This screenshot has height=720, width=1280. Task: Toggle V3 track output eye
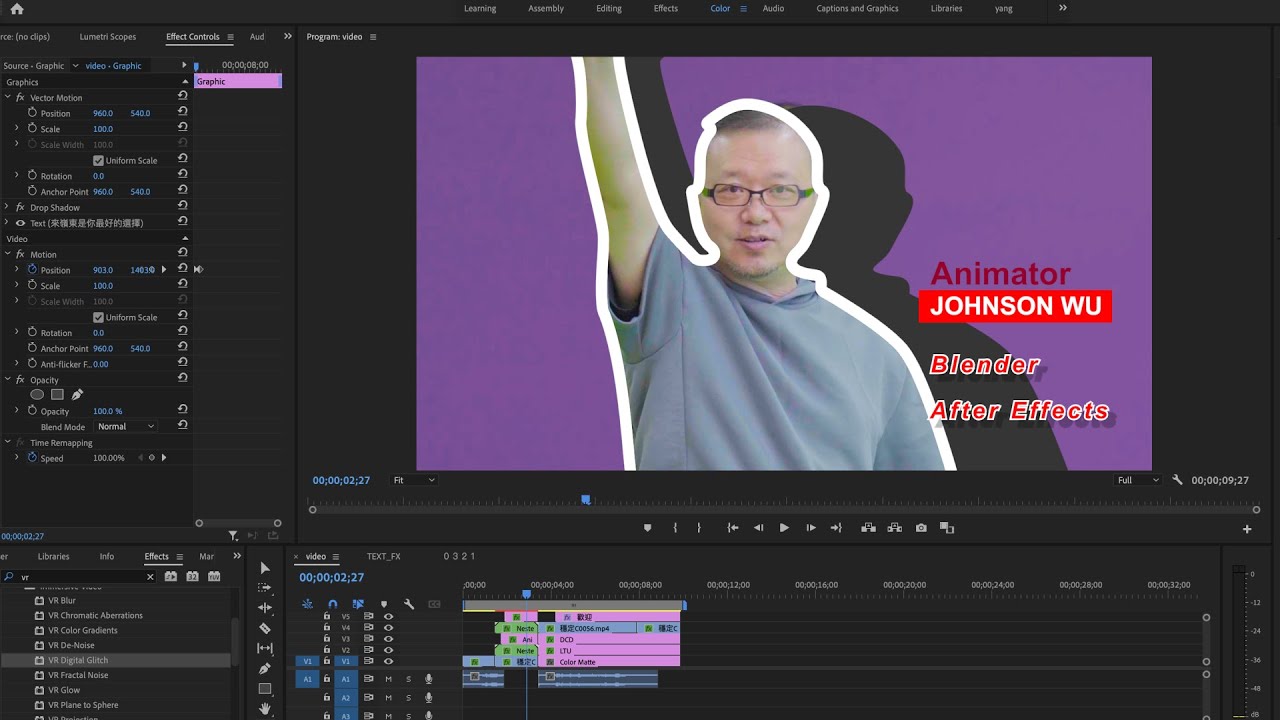(x=389, y=639)
